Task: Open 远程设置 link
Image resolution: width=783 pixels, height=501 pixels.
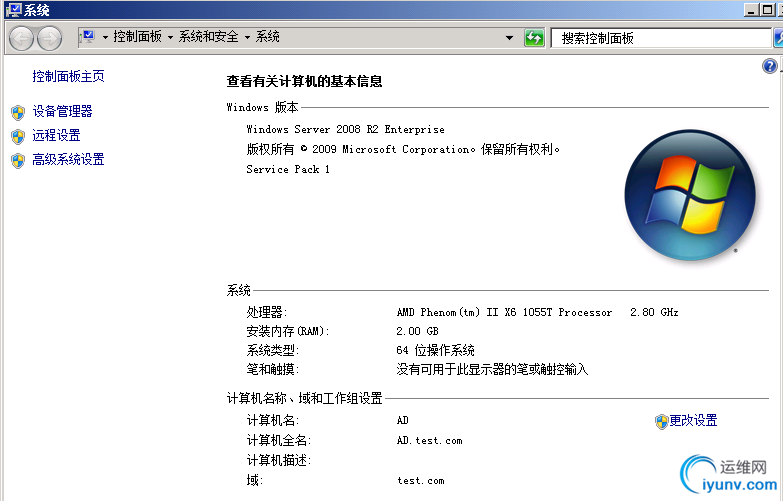Action: [x=56, y=135]
